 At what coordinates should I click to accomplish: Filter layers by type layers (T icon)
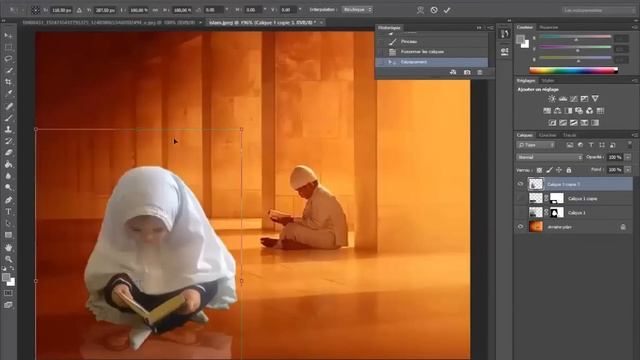tap(591, 145)
